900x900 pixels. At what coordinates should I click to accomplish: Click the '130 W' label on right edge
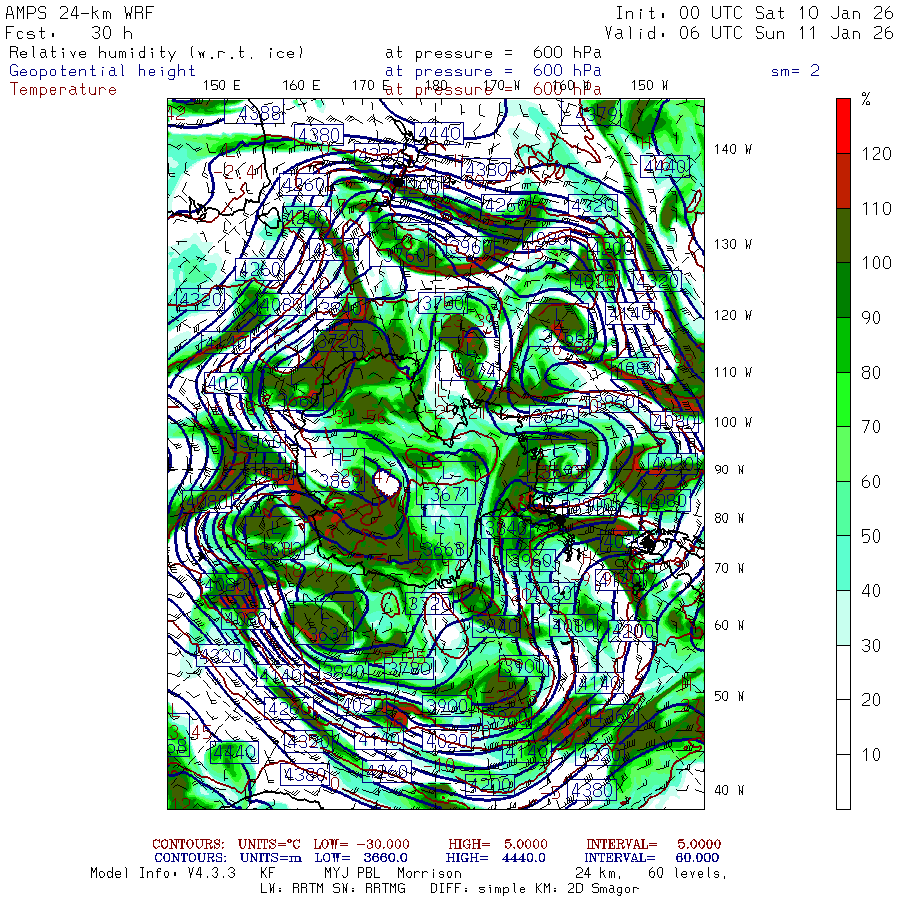tap(733, 245)
